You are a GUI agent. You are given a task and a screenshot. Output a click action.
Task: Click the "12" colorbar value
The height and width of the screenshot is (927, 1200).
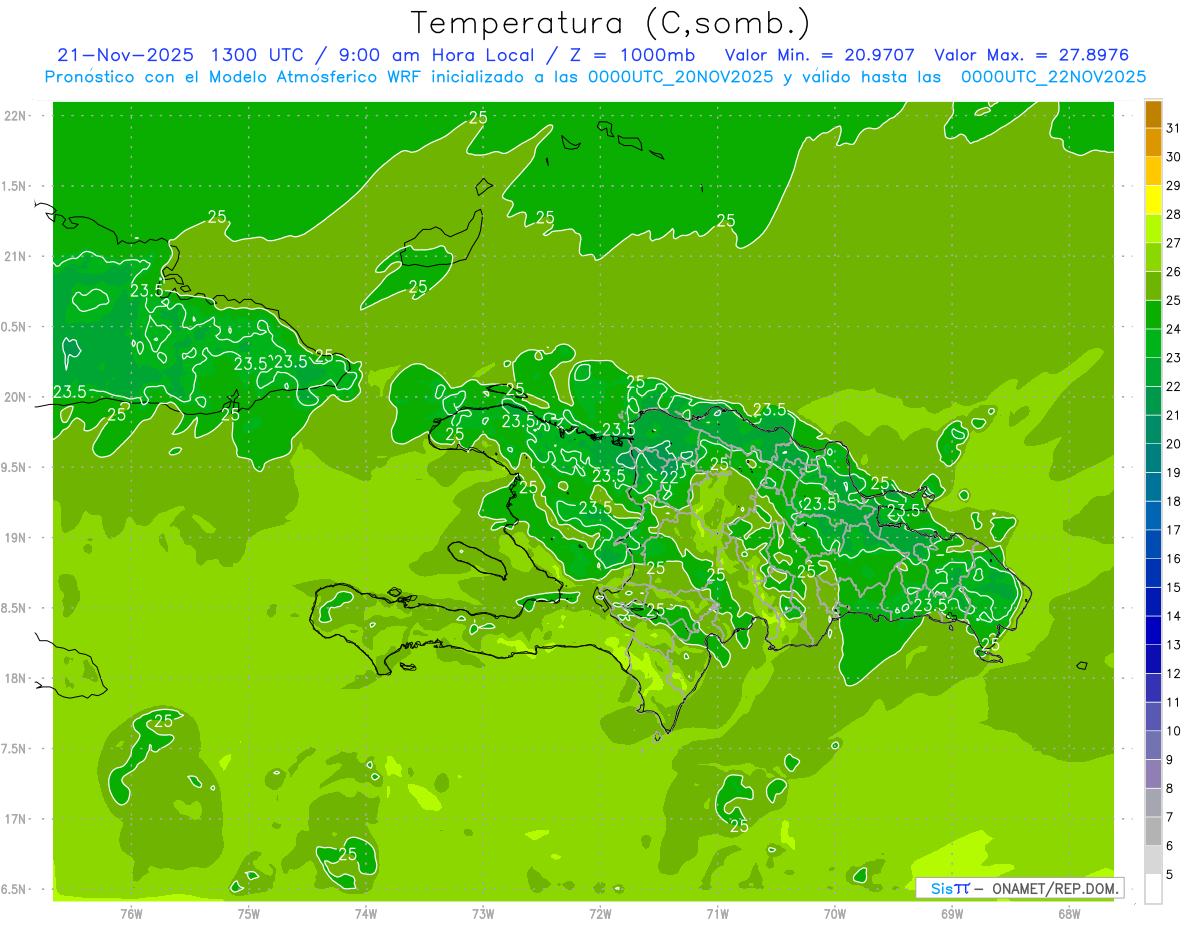(x=1174, y=674)
